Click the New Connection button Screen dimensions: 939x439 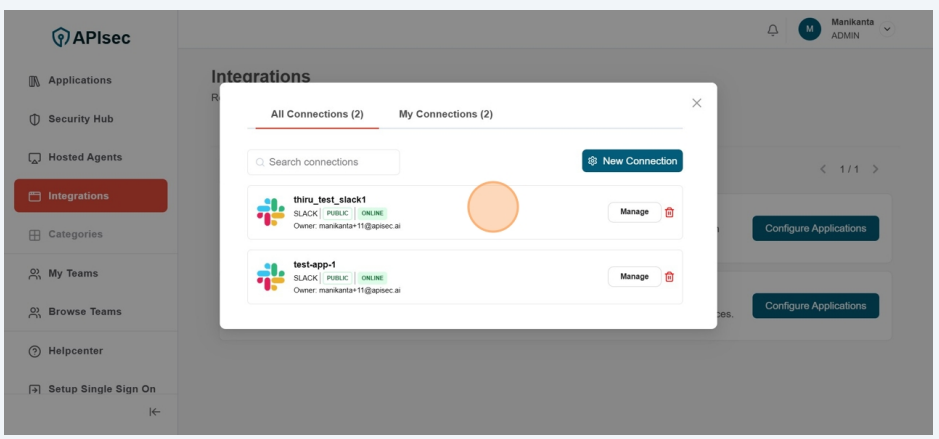[632, 161]
